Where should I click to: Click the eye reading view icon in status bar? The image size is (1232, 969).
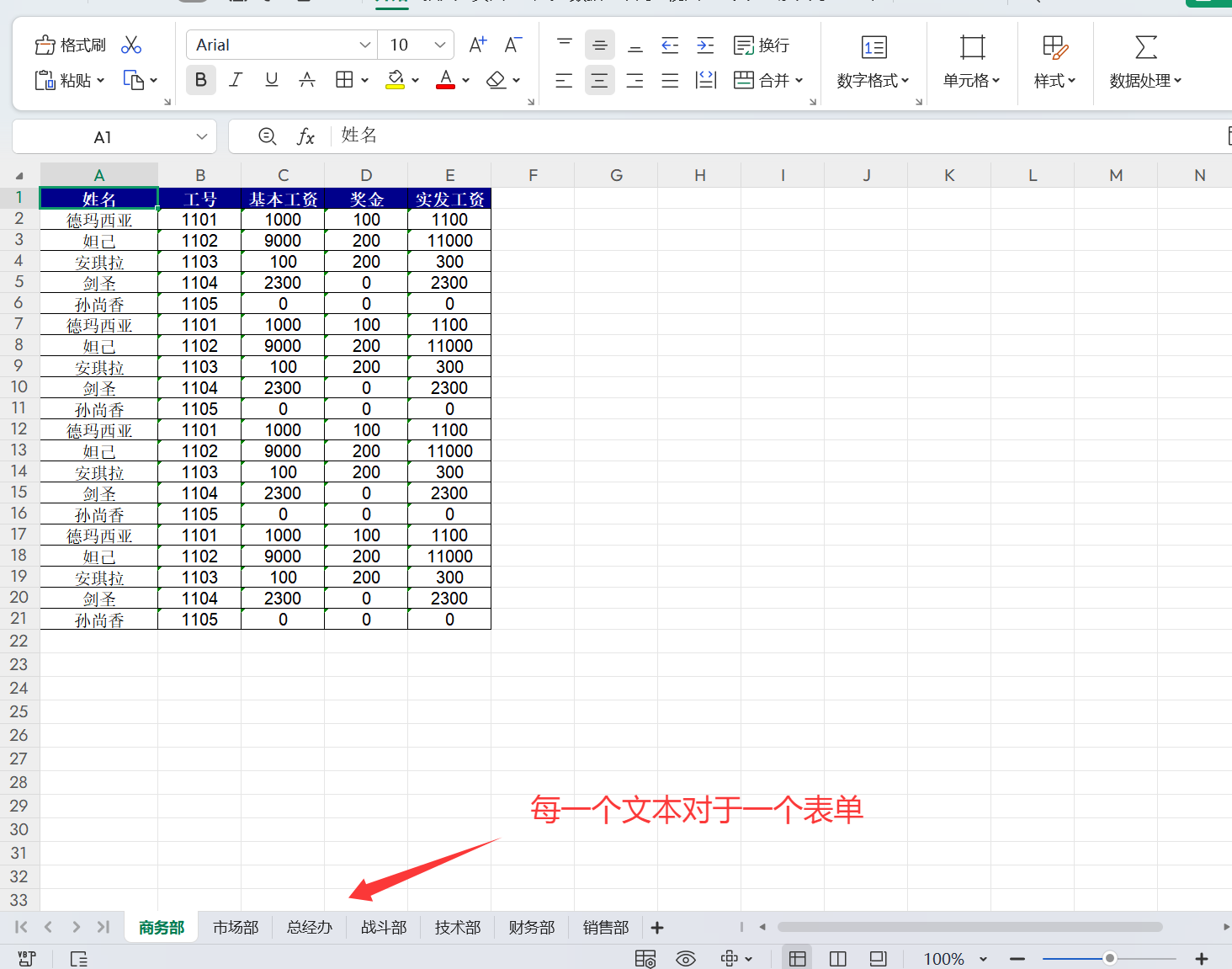point(686,958)
